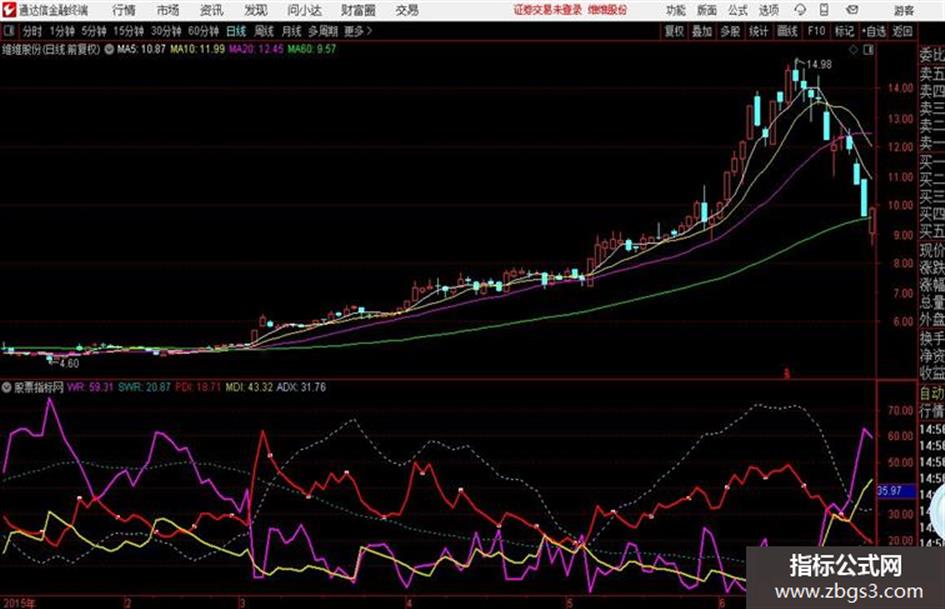
Task: Open the F10 company info button
Action: click(x=817, y=31)
